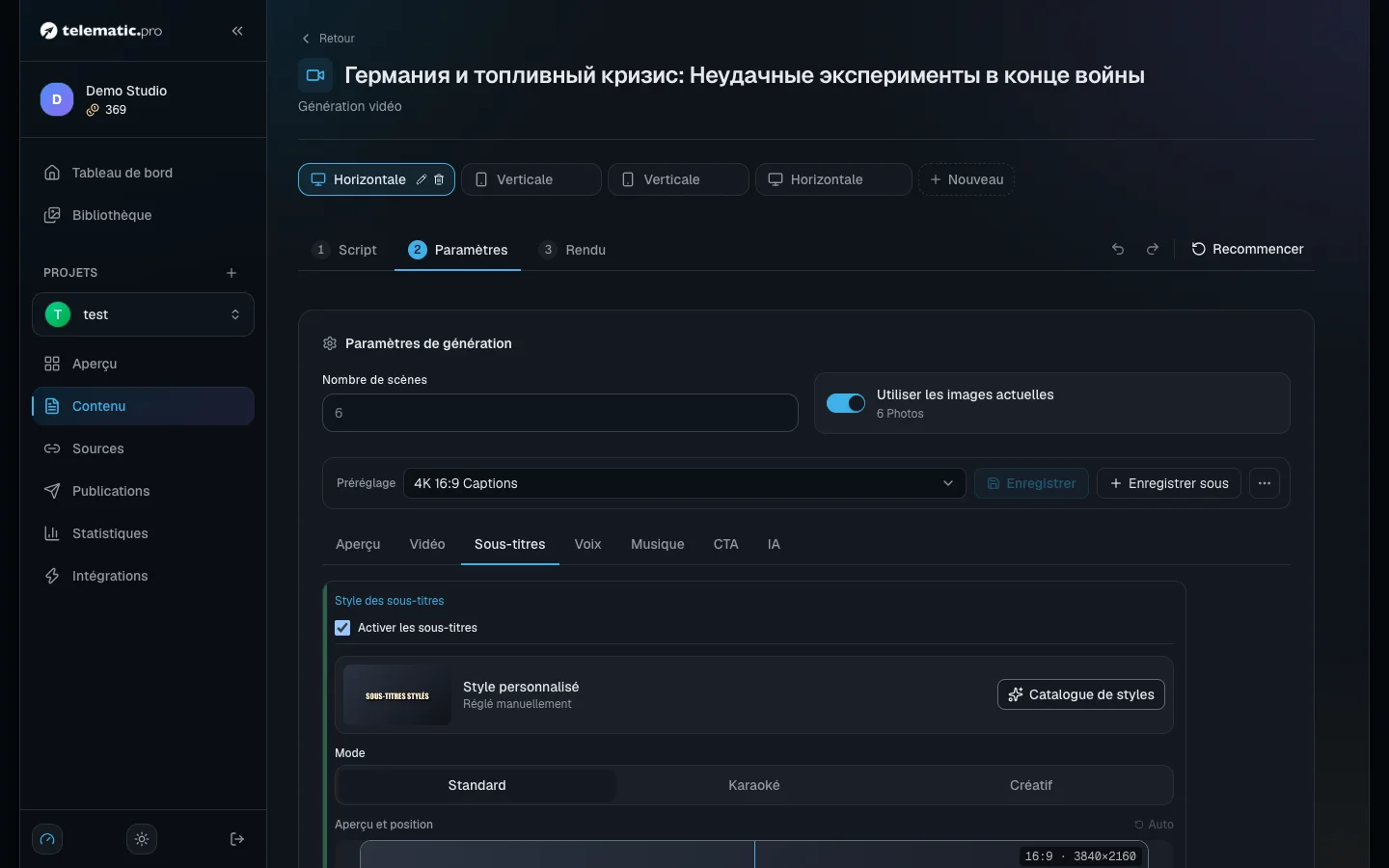Image resolution: width=1389 pixels, height=868 pixels.
Task: Open the Bibliothèque section
Action: click(143, 215)
